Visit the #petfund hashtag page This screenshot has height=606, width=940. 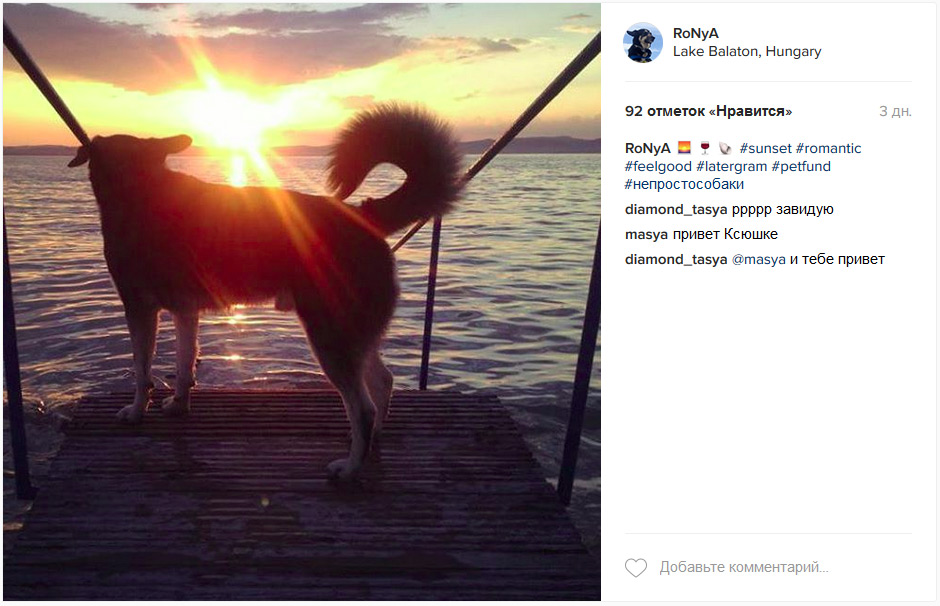tap(801, 166)
